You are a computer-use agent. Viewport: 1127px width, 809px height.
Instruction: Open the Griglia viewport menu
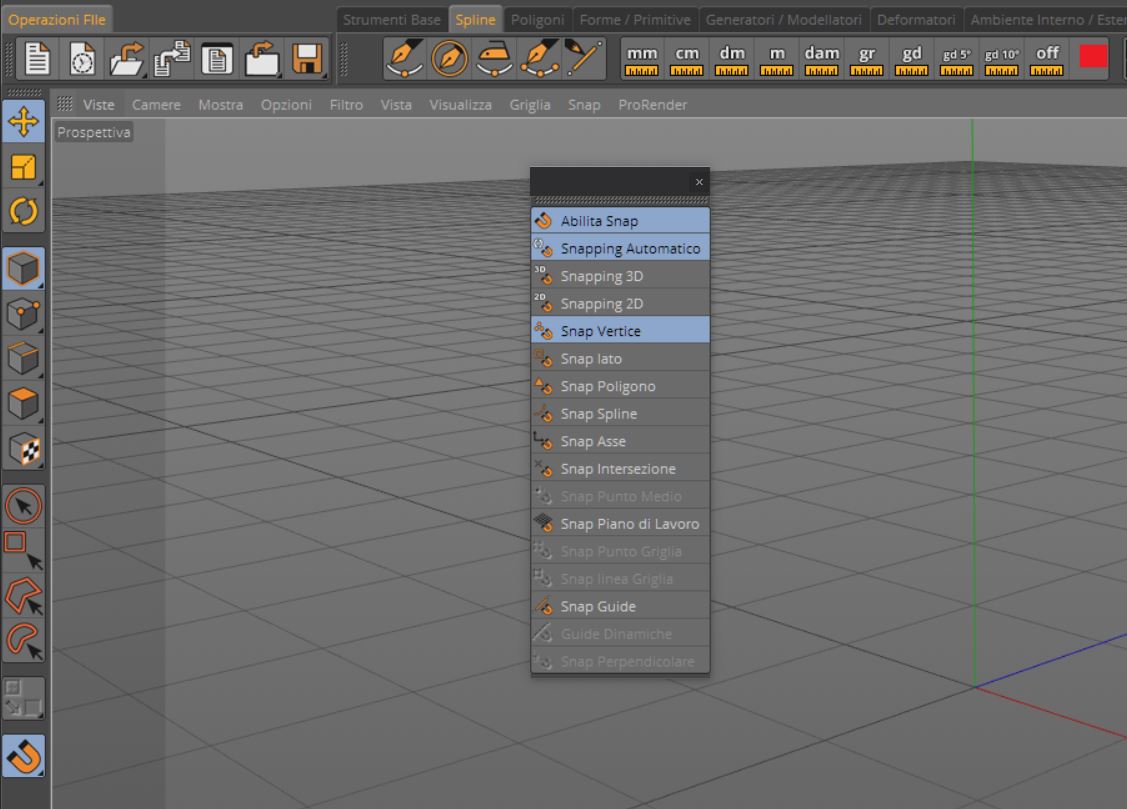(530, 105)
